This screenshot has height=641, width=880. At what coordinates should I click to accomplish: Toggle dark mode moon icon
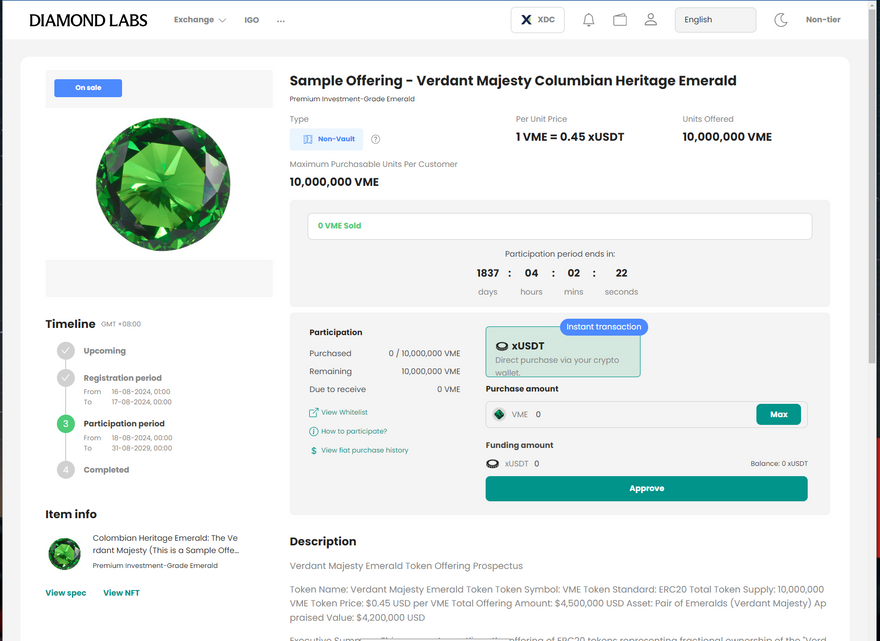(781, 20)
